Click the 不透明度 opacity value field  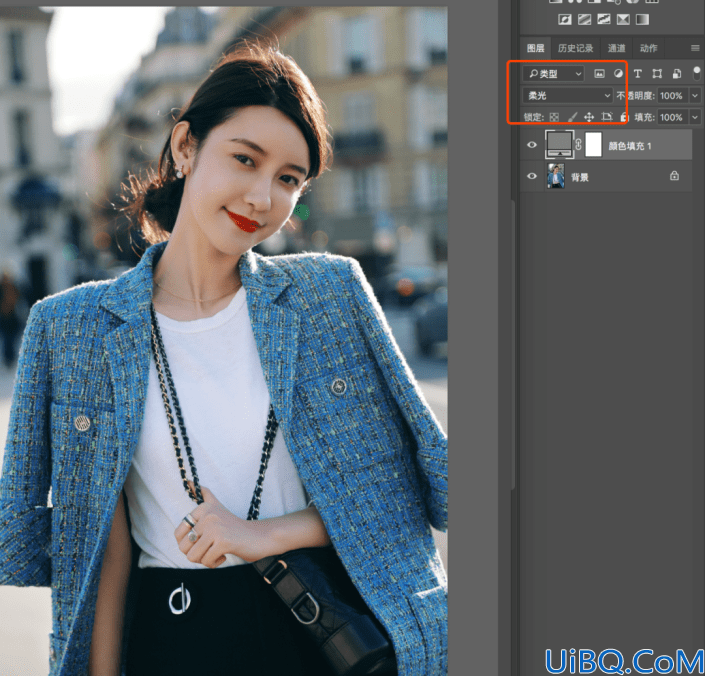click(673, 95)
